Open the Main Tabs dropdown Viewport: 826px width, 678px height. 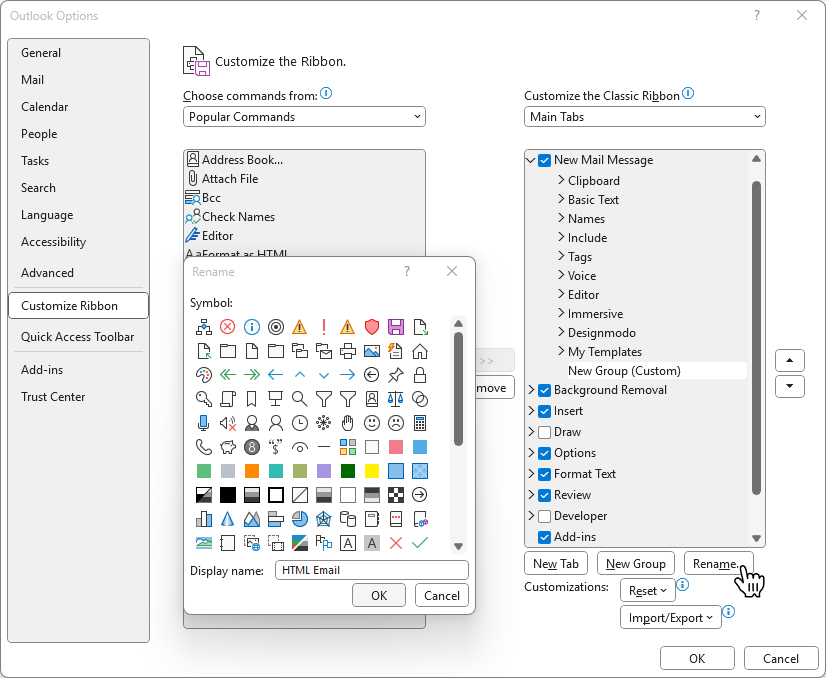click(x=645, y=117)
